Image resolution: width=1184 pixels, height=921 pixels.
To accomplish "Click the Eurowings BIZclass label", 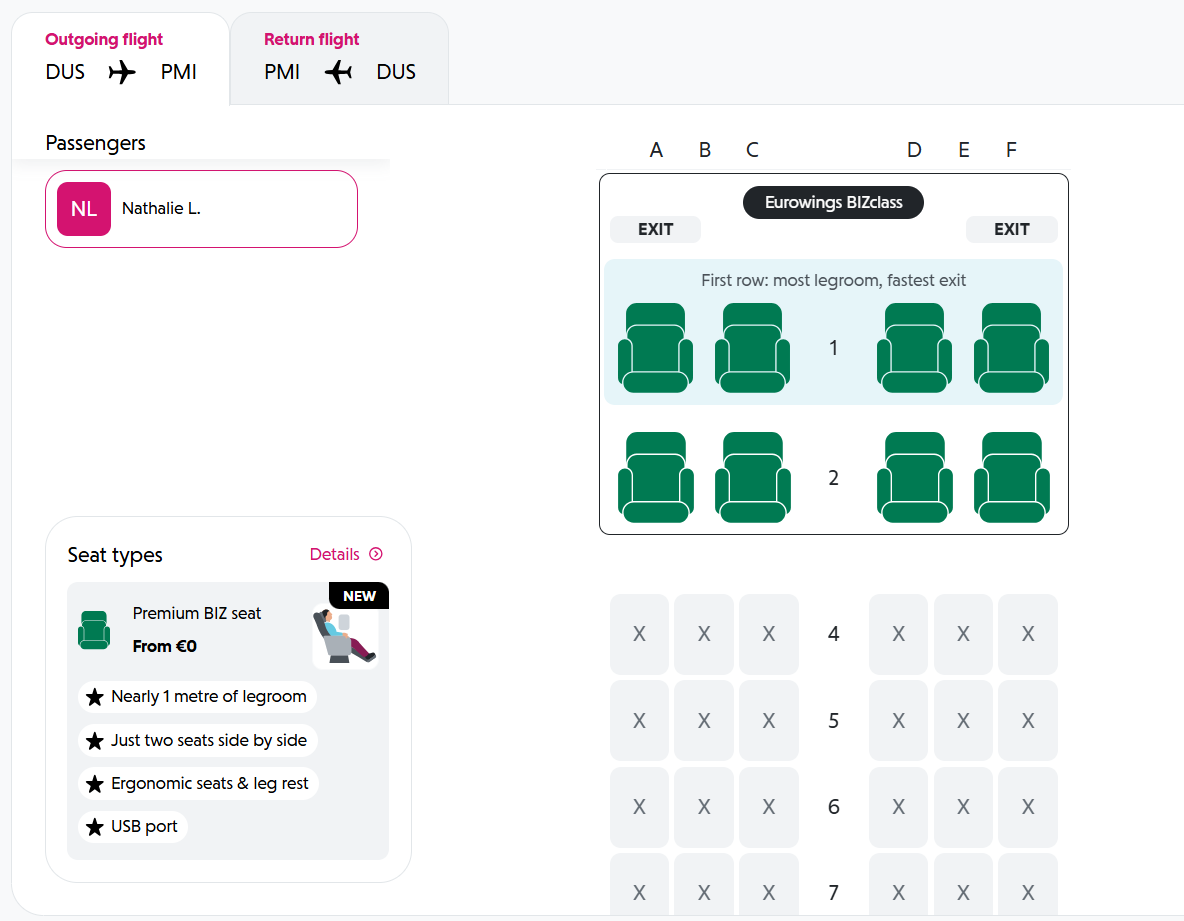I will [x=833, y=202].
